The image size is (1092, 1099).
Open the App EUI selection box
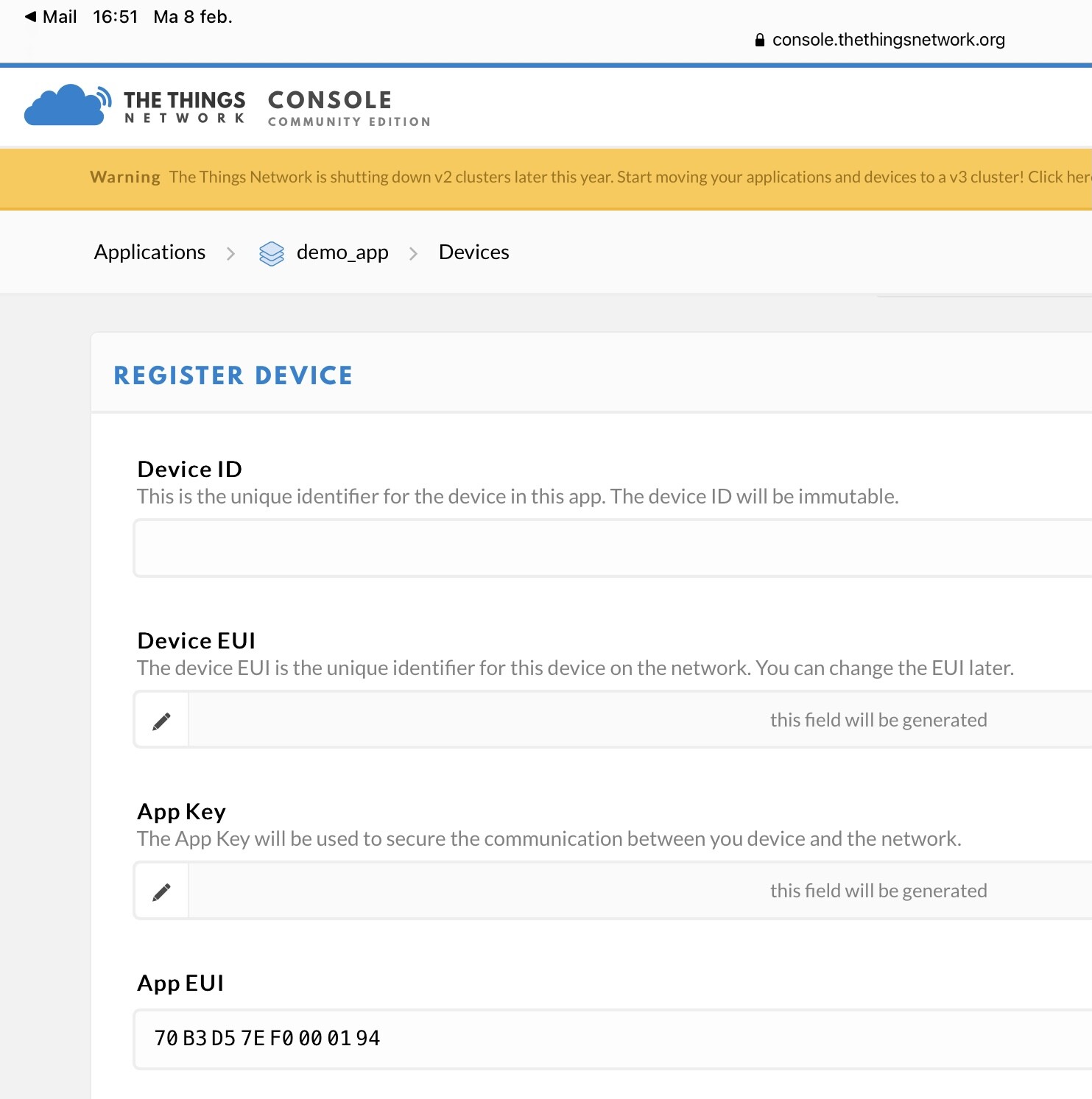(611, 1039)
